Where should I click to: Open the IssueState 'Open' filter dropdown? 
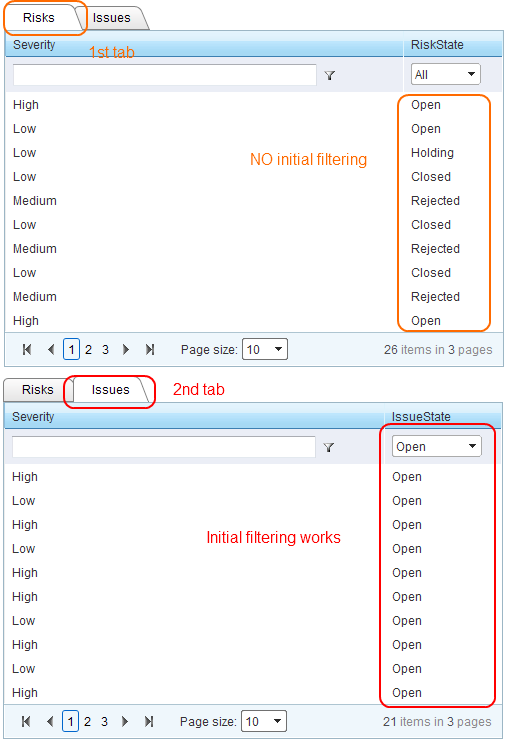[437, 446]
